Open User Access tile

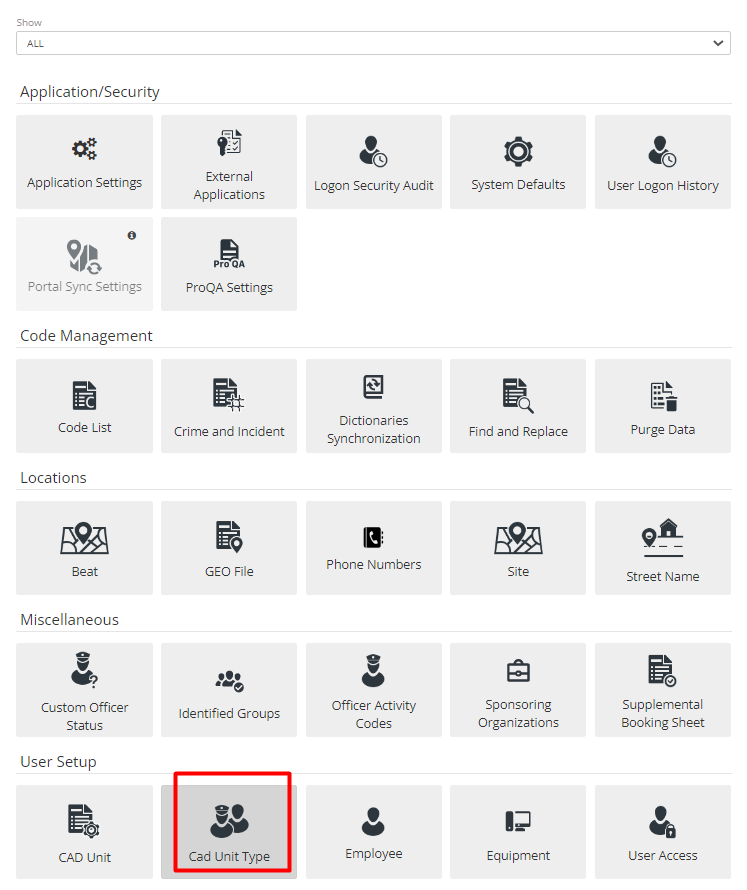pos(662,832)
